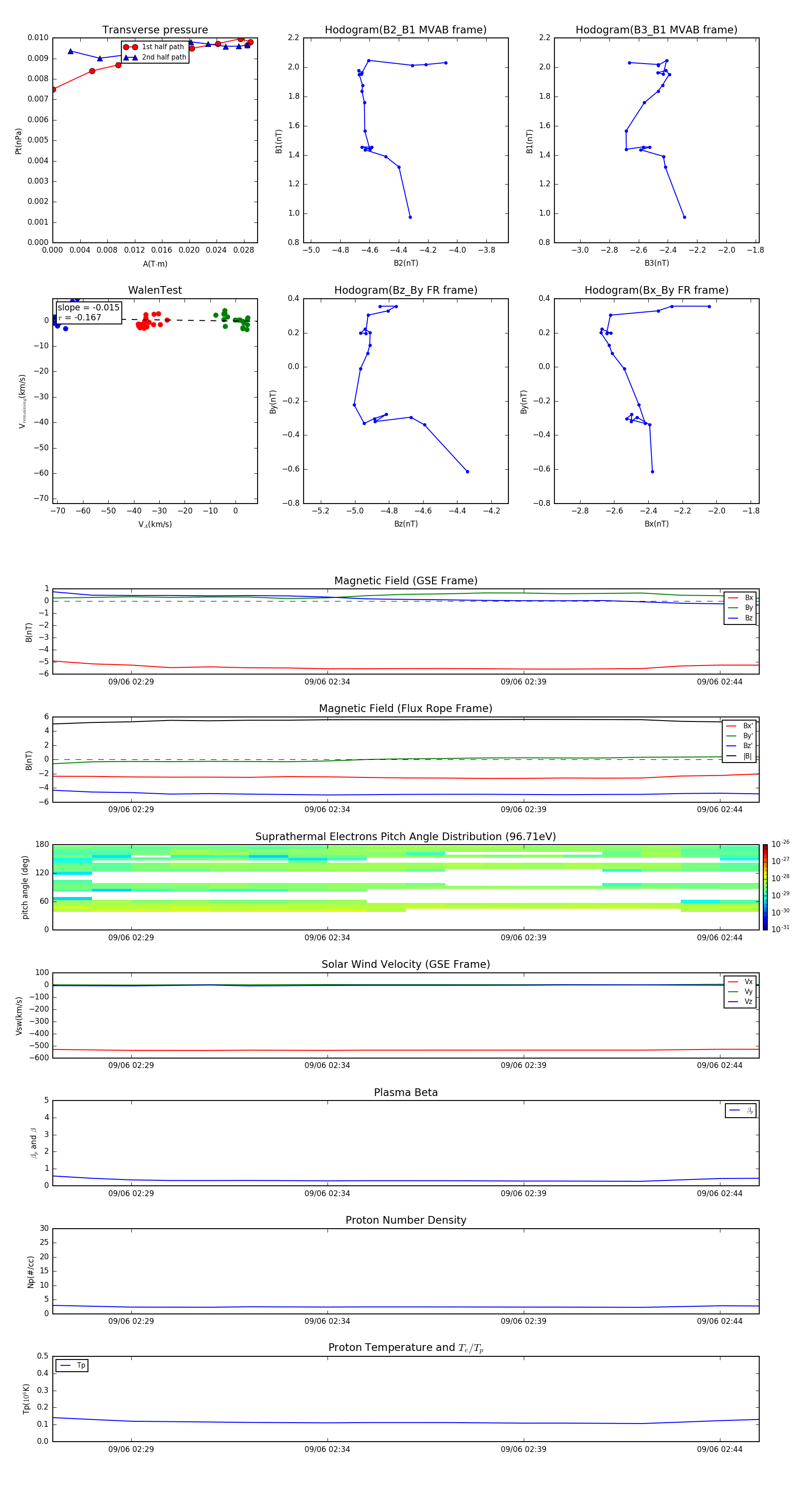Click the 'r = -0.167' correlation text
The image size is (812, 1489).
80,317
